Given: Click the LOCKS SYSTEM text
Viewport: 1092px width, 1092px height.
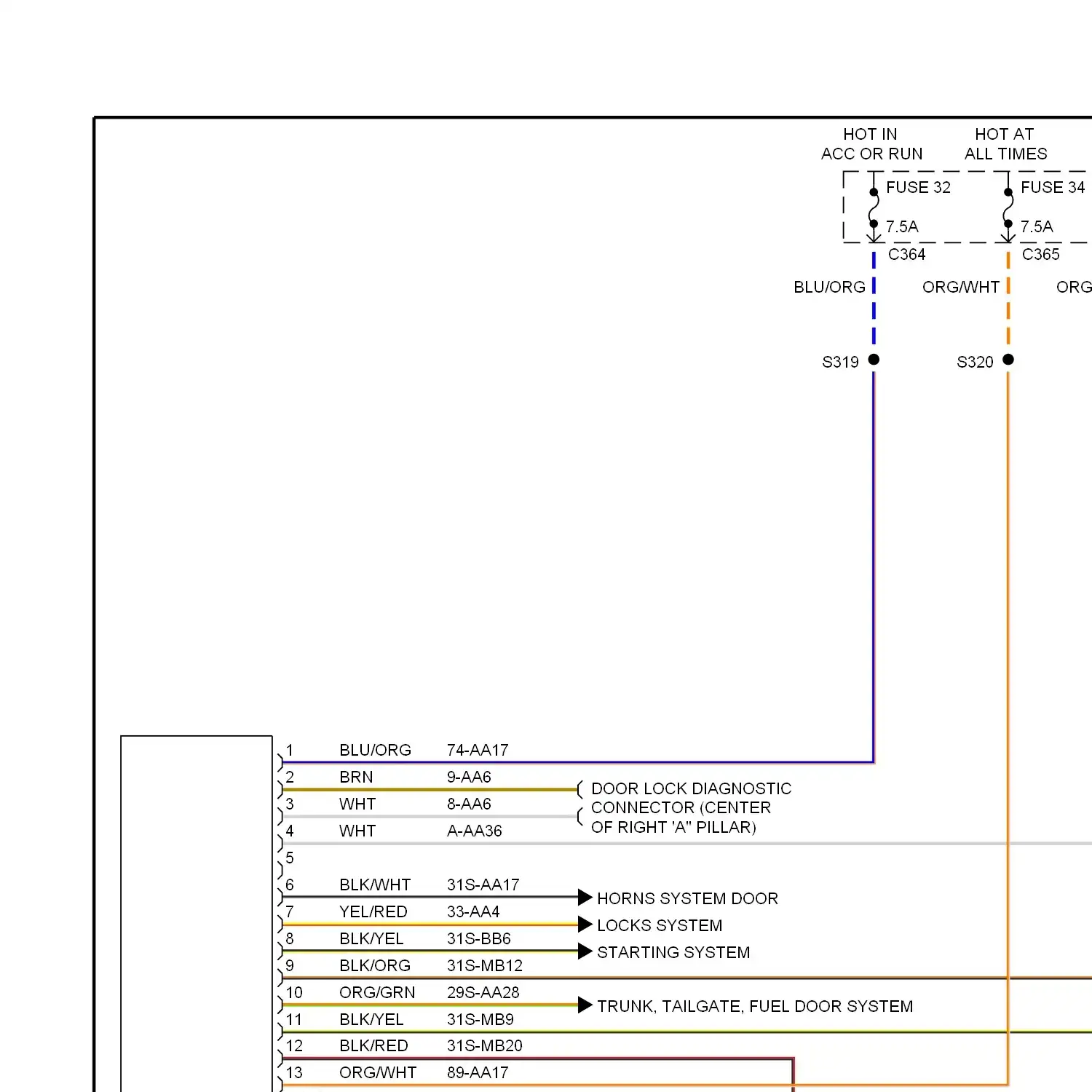Looking at the screenshot, I should point(660,925).
